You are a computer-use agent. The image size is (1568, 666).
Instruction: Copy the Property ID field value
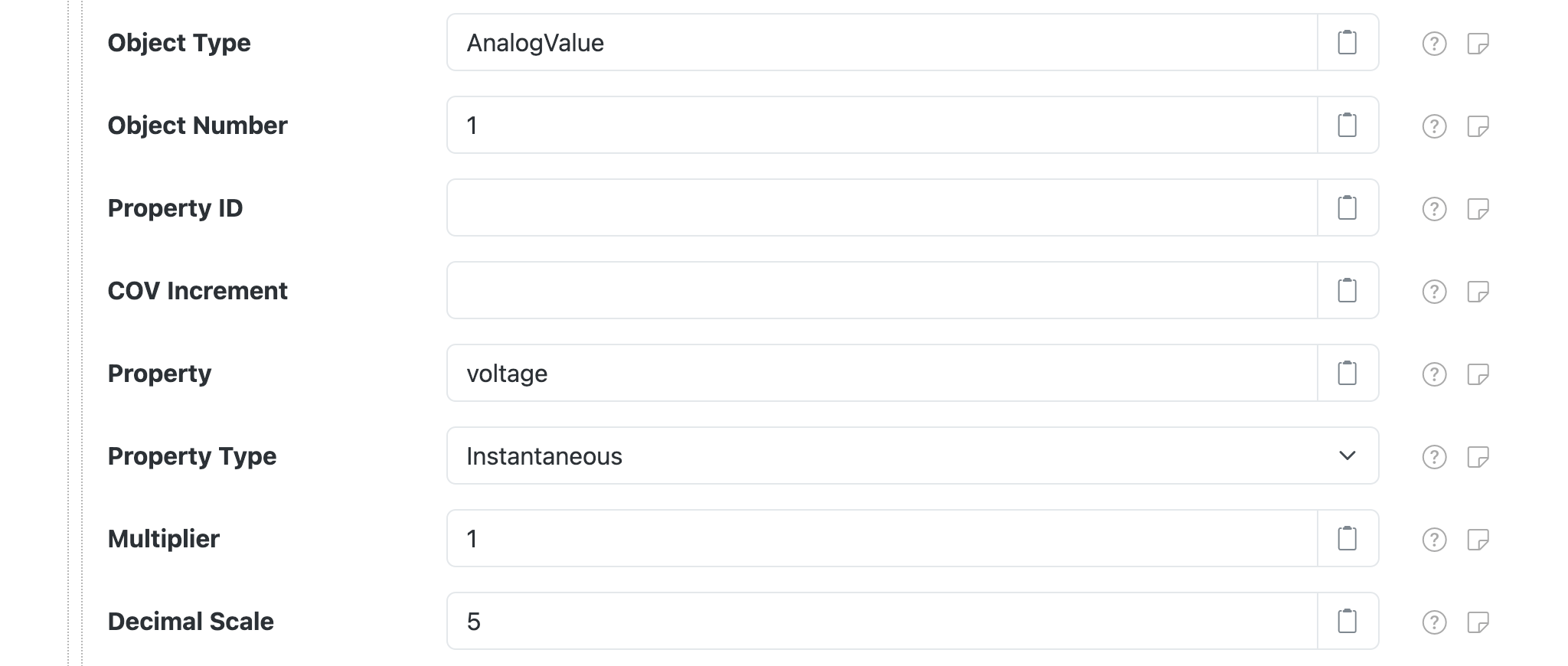coord(1347,207)
